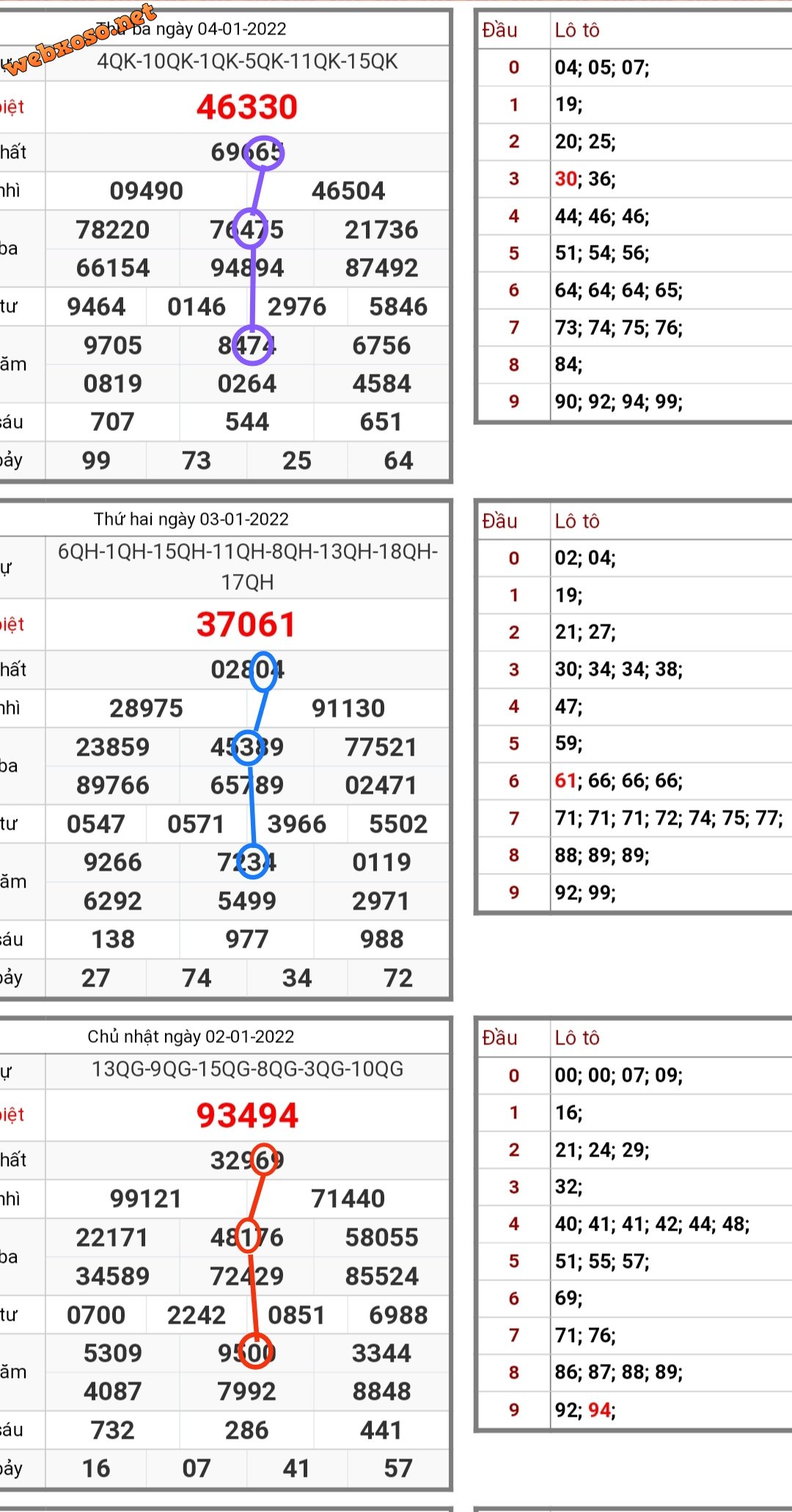Click prize number 9705
This screenshot has height=1512, width=792.
point(113,346)
